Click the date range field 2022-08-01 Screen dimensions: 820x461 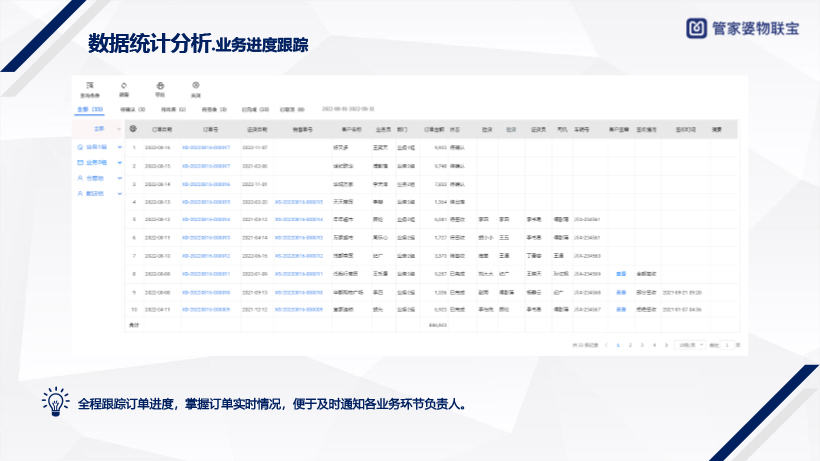[x=347, y=108]
